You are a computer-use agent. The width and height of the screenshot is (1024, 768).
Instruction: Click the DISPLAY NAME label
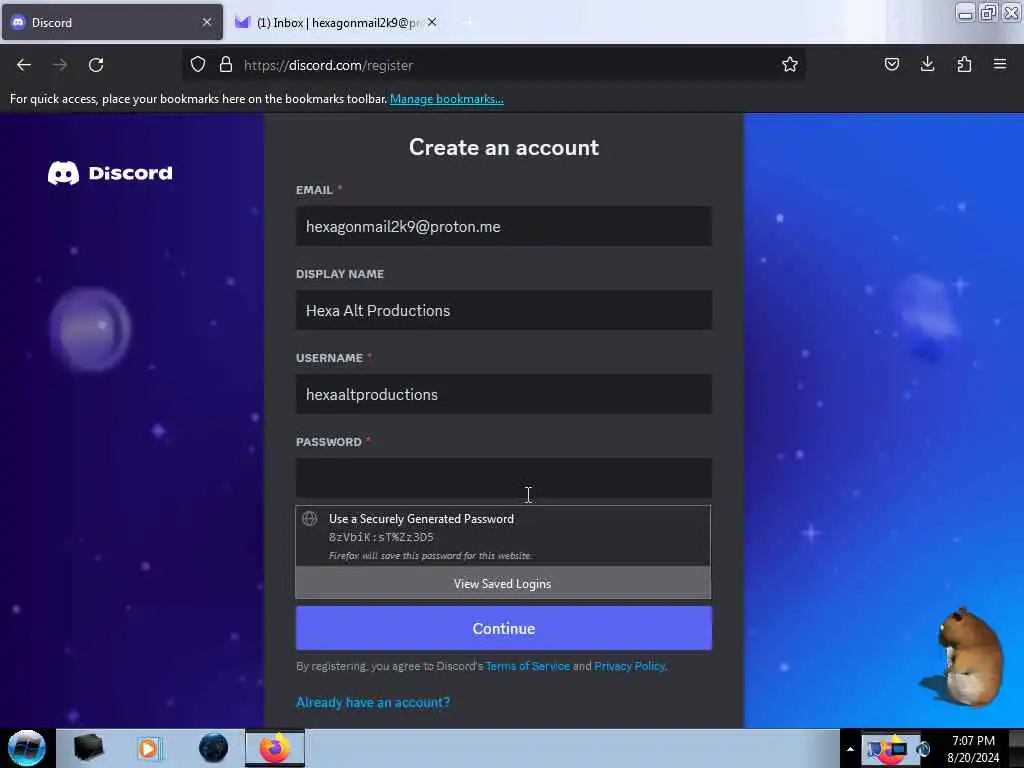340,274
